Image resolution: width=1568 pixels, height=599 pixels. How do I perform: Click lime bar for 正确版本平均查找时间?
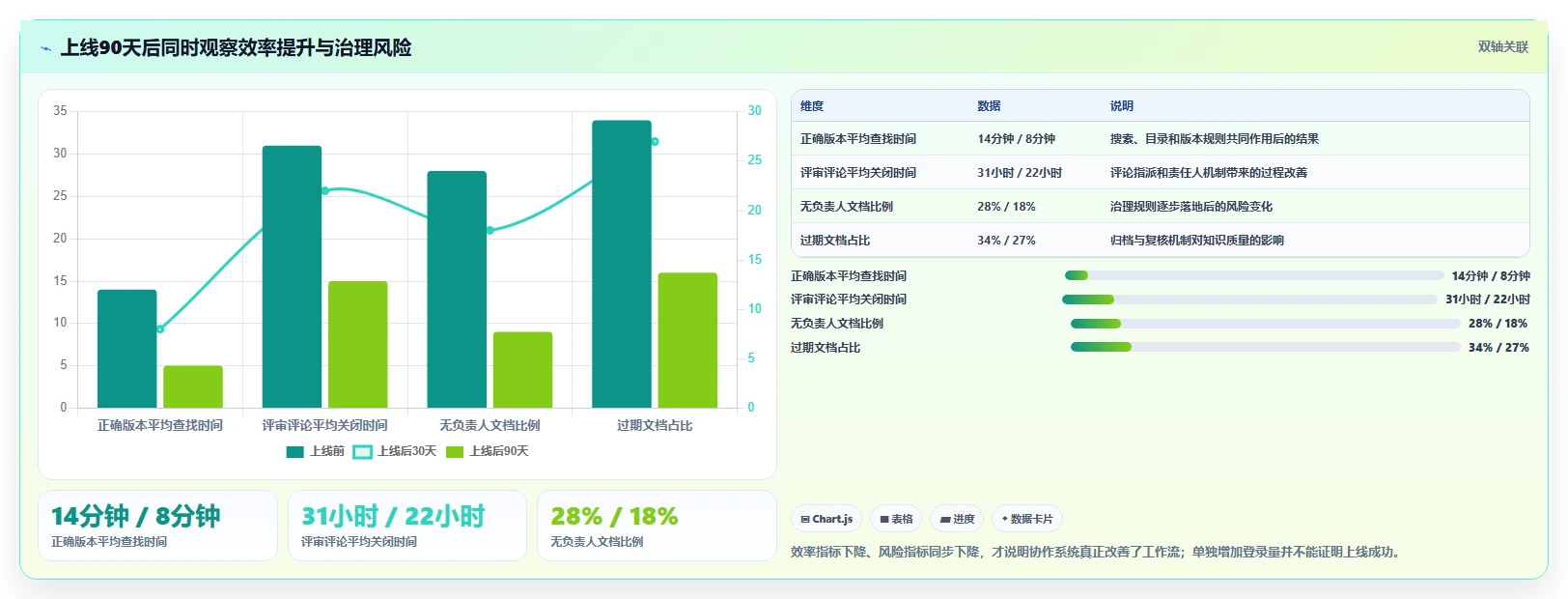[x=193, y=386]
